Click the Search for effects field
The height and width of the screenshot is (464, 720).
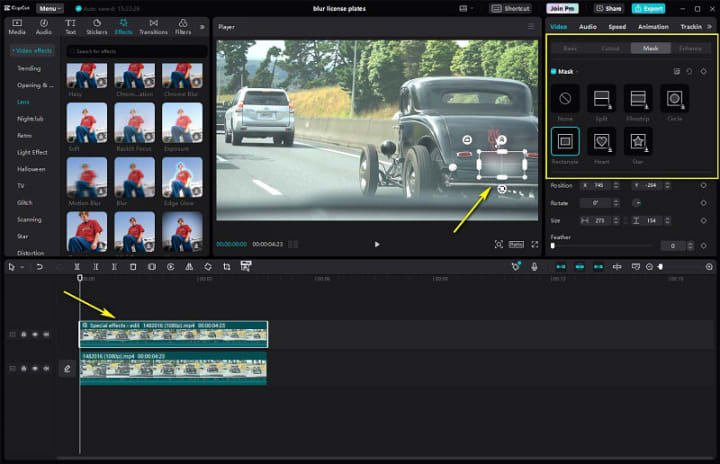coord(137,51)
